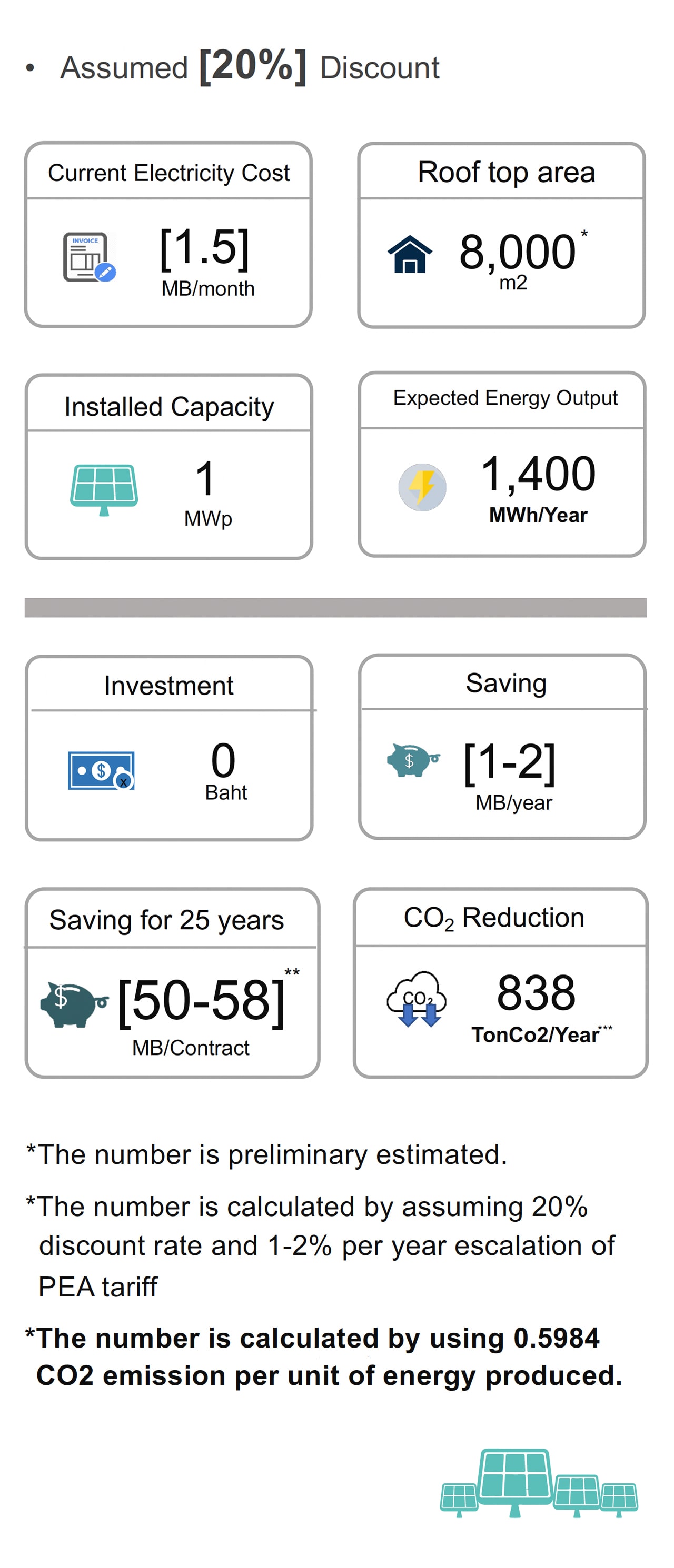The width and height of the screenshot is (674, 1568).
Task: Click the solar panels illustration at the bottom
Action: (x=539, y=1483)
